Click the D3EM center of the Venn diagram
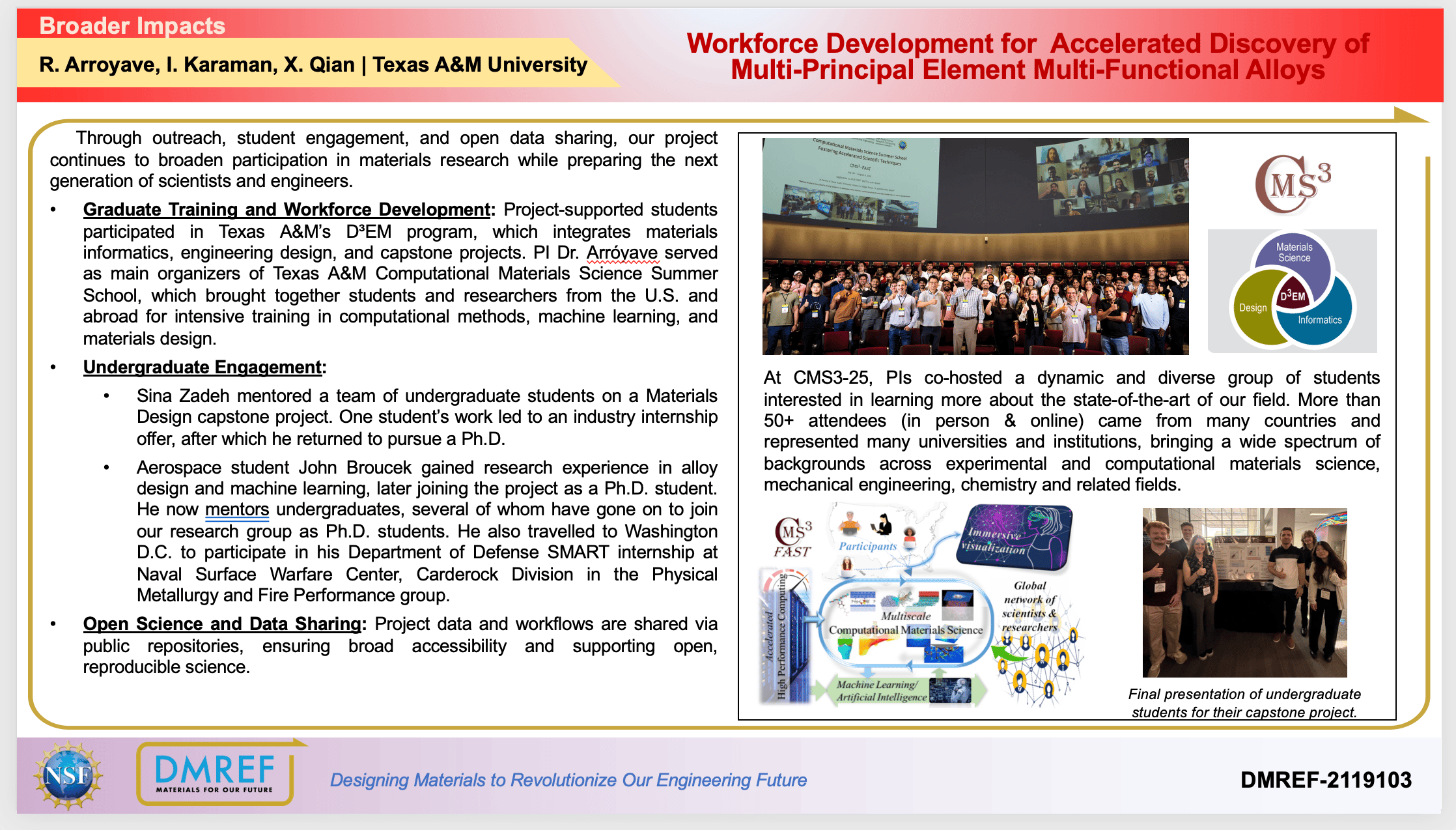1456x830 pixels. click(1293, 295)
